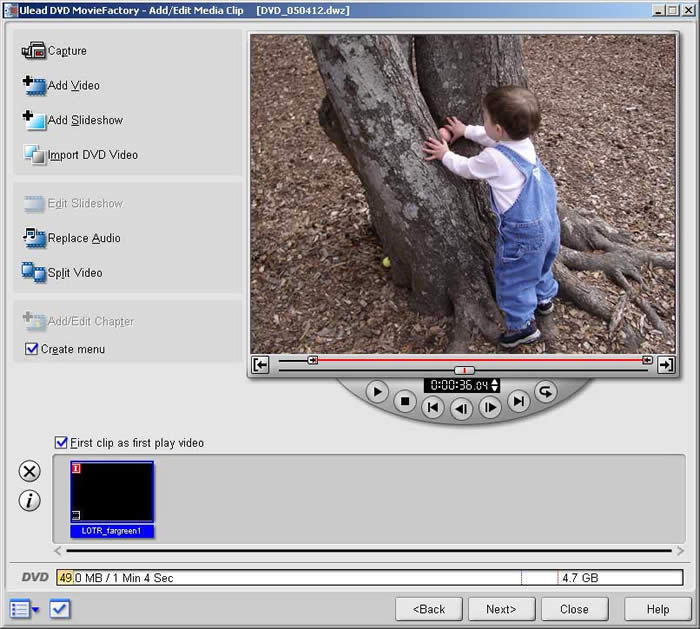700x629 pixels.
Task: Click the checkmark icon in the bottom bar
Action: click(60, 608)
